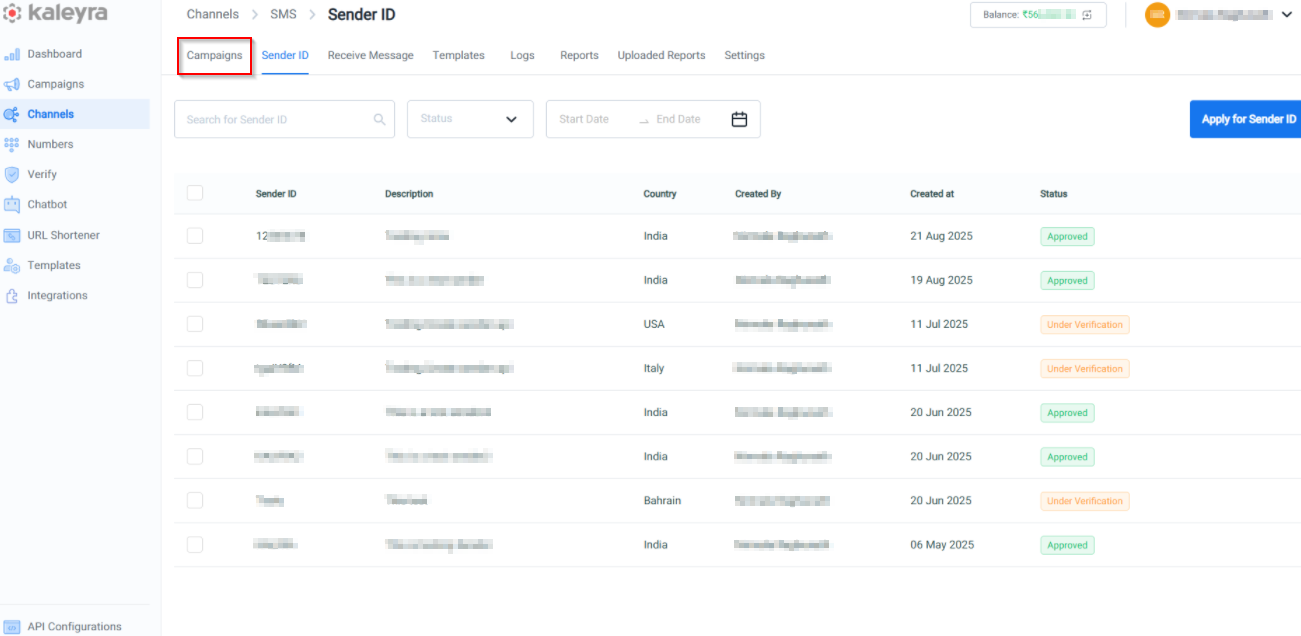Image resolution: width=1301 pixels, height=636 pixels.
Task: Select the Sender ID tab
Action: point(285,55)
